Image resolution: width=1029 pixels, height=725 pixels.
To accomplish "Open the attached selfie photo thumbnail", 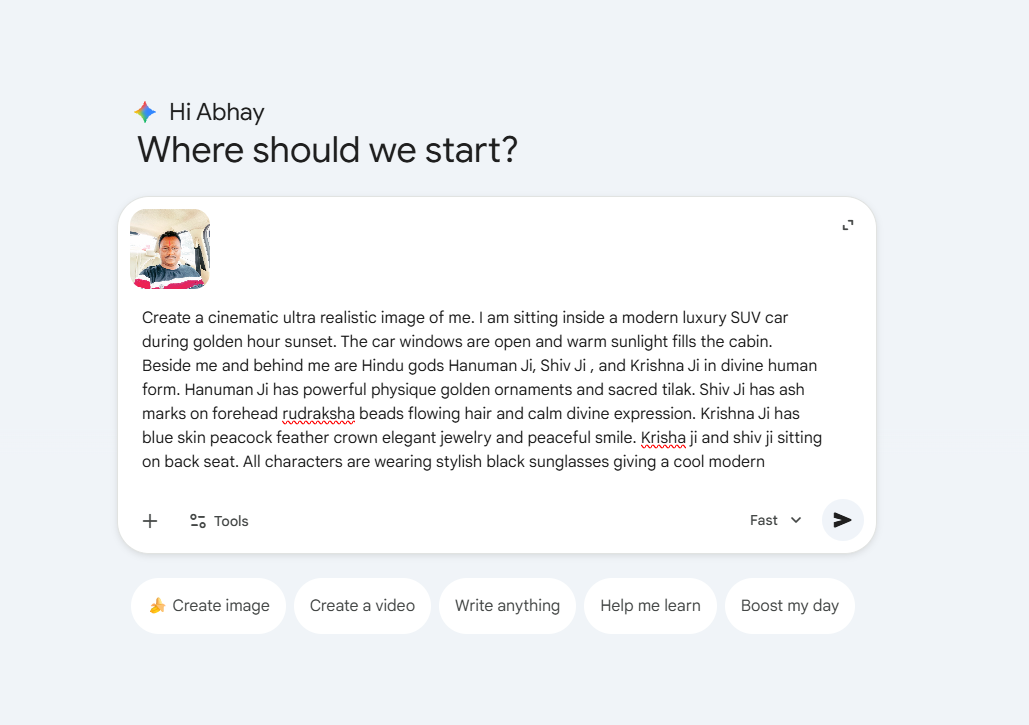I will point(170,249).
